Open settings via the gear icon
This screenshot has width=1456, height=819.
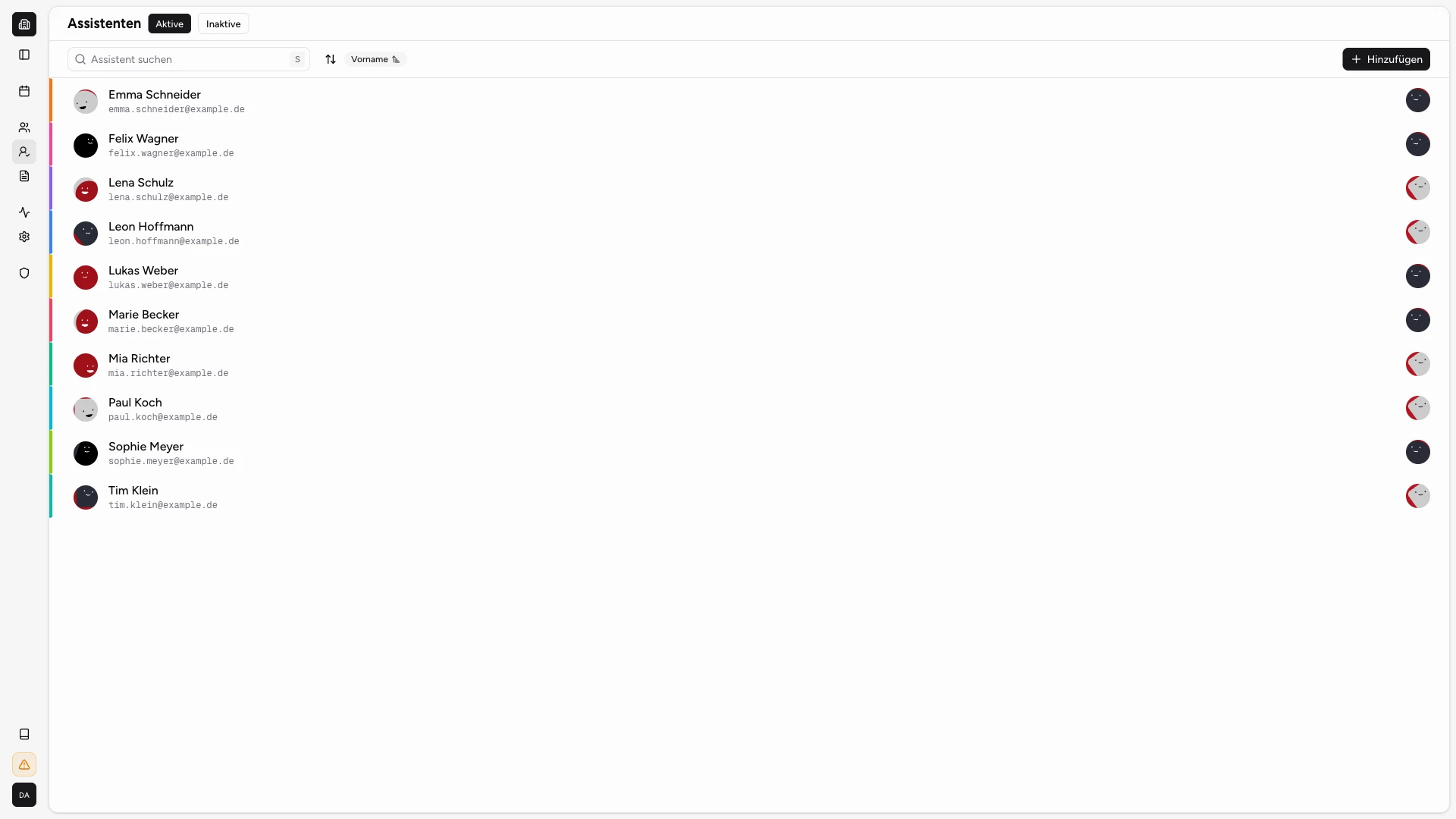(24, 236)
